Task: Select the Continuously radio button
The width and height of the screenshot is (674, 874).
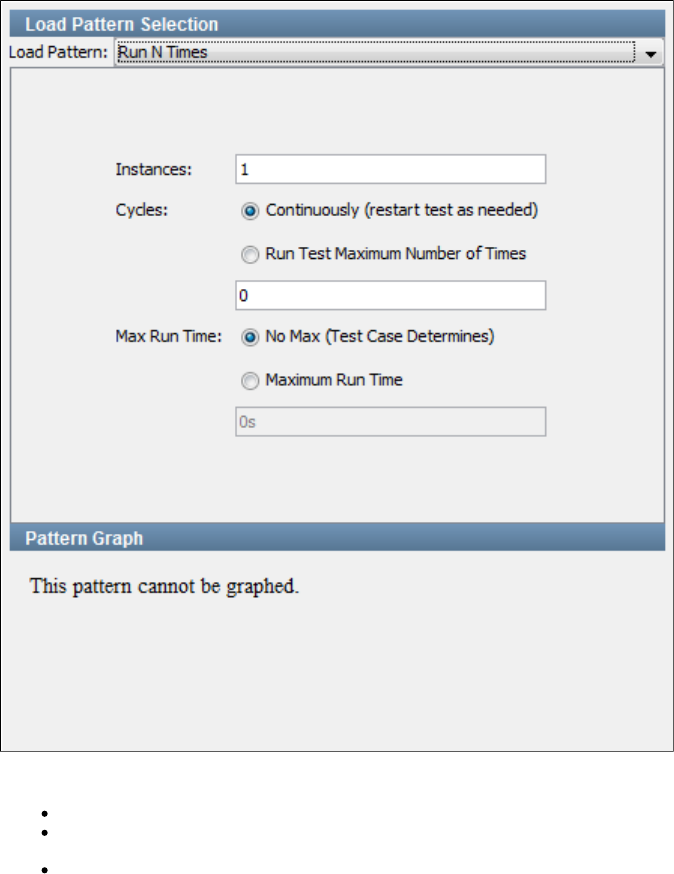Action: click(x=250, y=211)
